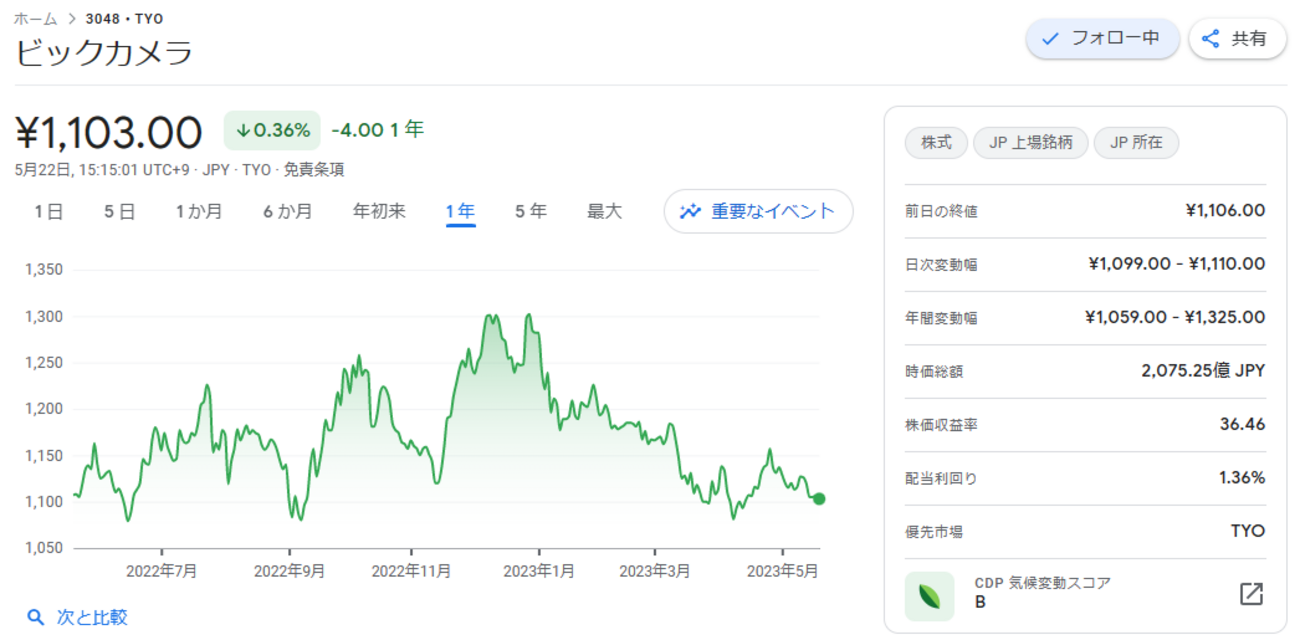Image resolution: width=1300 pixels, height=640 pixels.
Task: Click the CDP 気候変動スコア label
Action: coord(1043,583)
